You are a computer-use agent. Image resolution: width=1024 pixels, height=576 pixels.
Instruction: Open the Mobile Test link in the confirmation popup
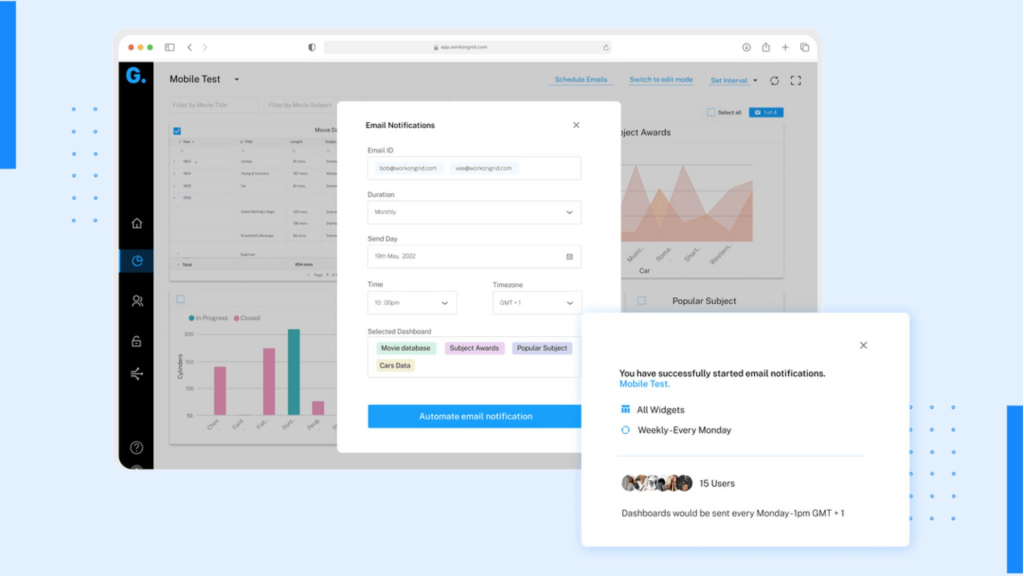click(x=644, y=383)
